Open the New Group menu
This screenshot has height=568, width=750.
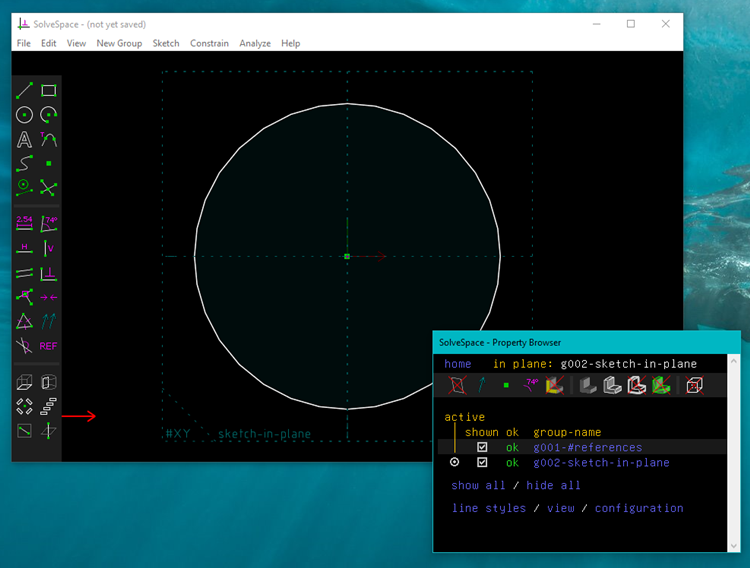click(119, 43)
